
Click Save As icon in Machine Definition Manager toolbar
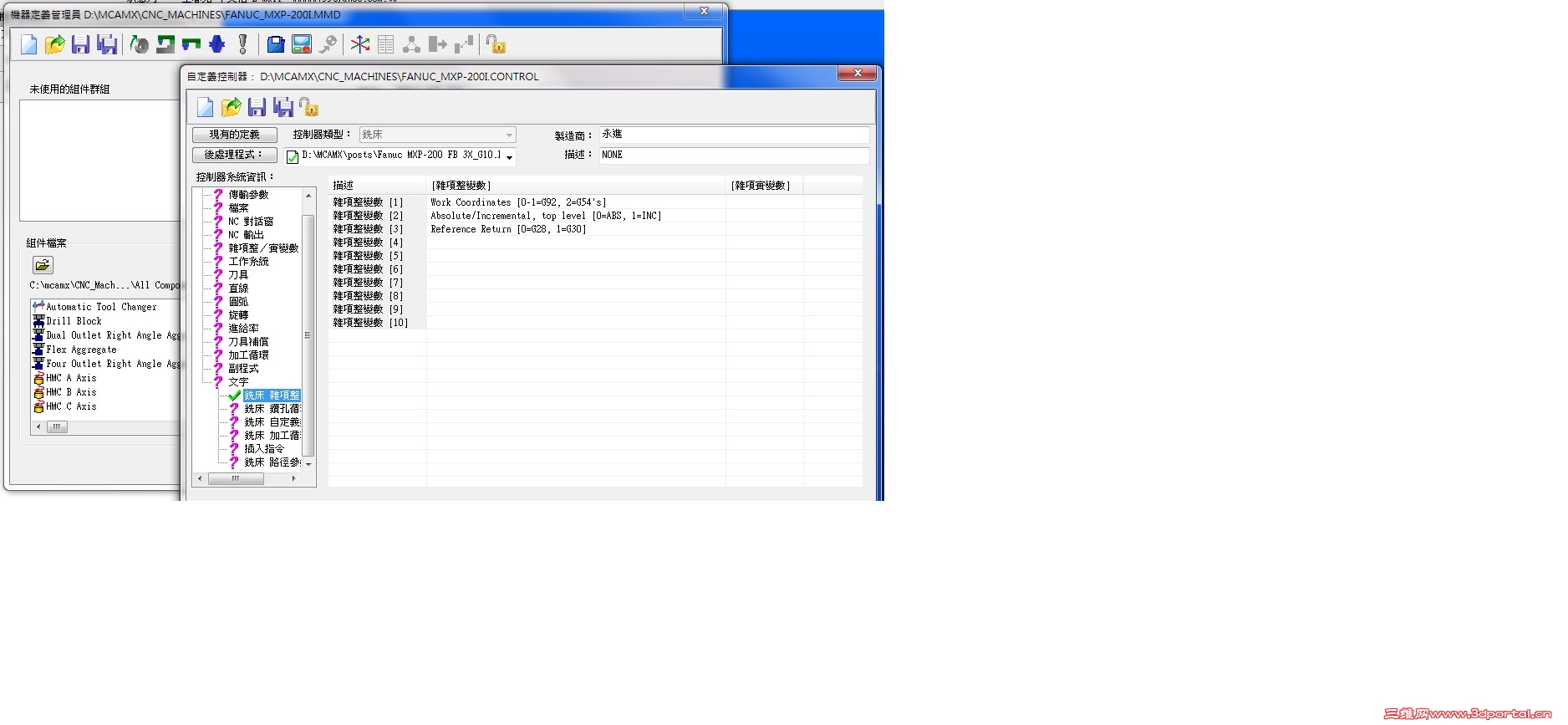tap(107, 44)
